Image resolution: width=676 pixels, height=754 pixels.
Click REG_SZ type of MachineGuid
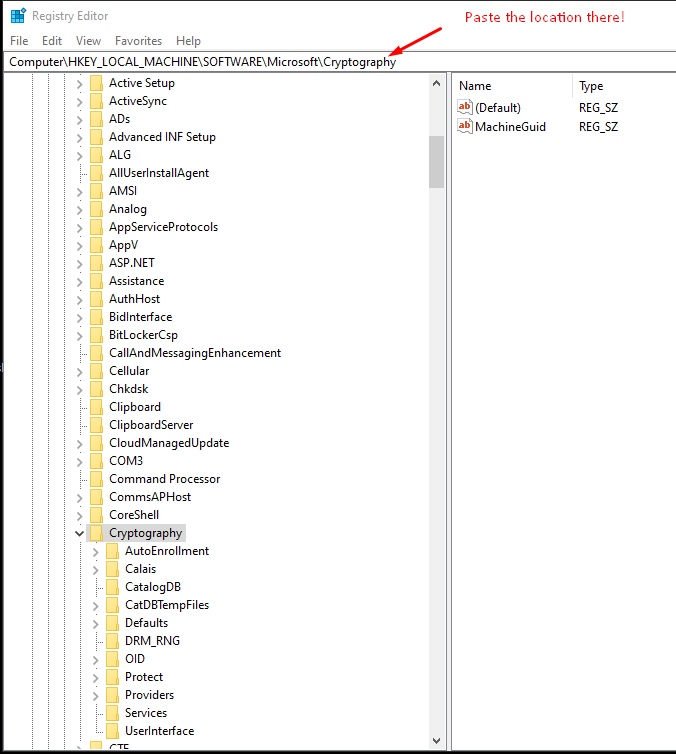(x=598, y=126)
